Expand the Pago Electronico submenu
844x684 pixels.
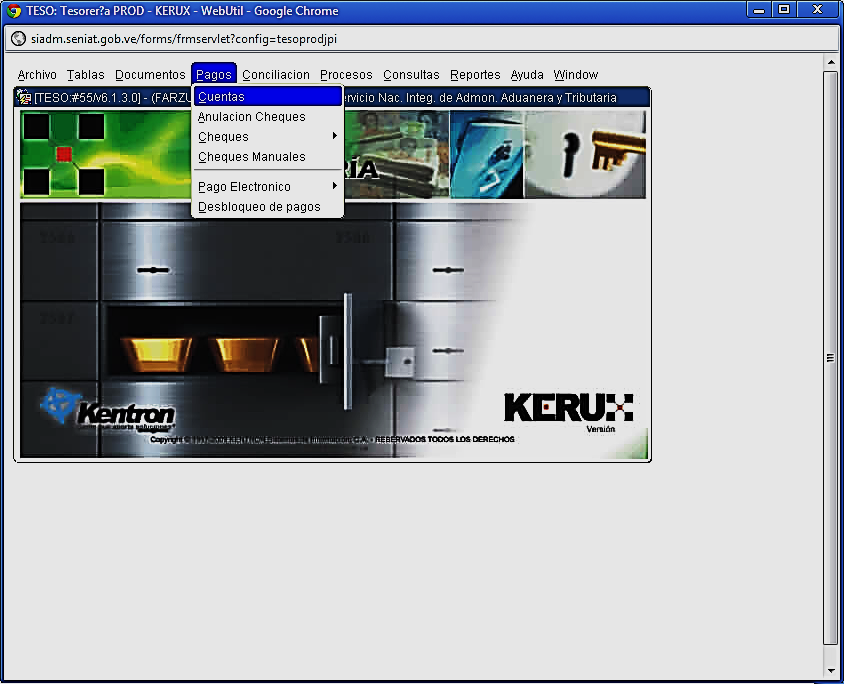[x=268, y=187]
